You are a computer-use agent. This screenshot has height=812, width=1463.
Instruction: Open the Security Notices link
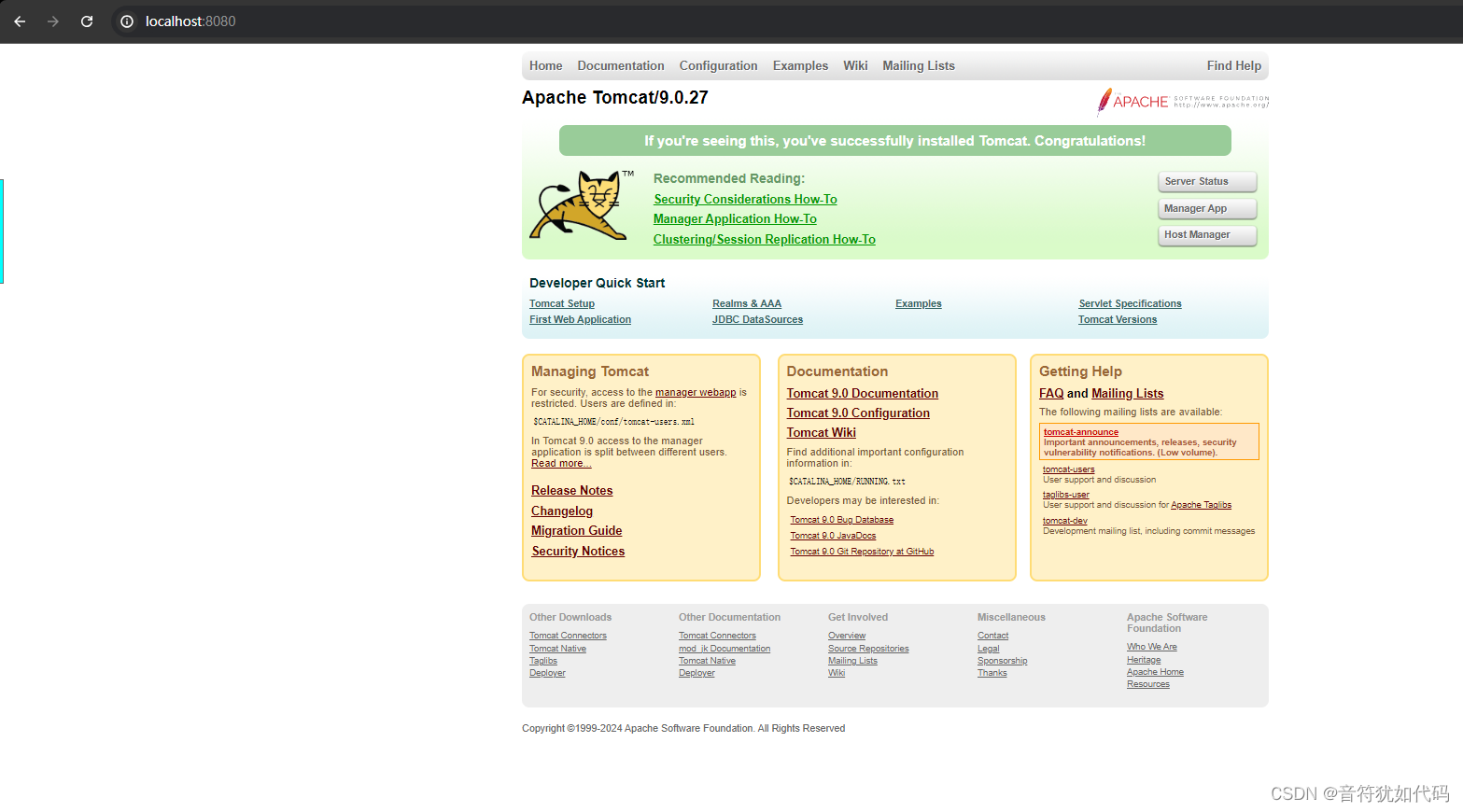tap(578, 552)
